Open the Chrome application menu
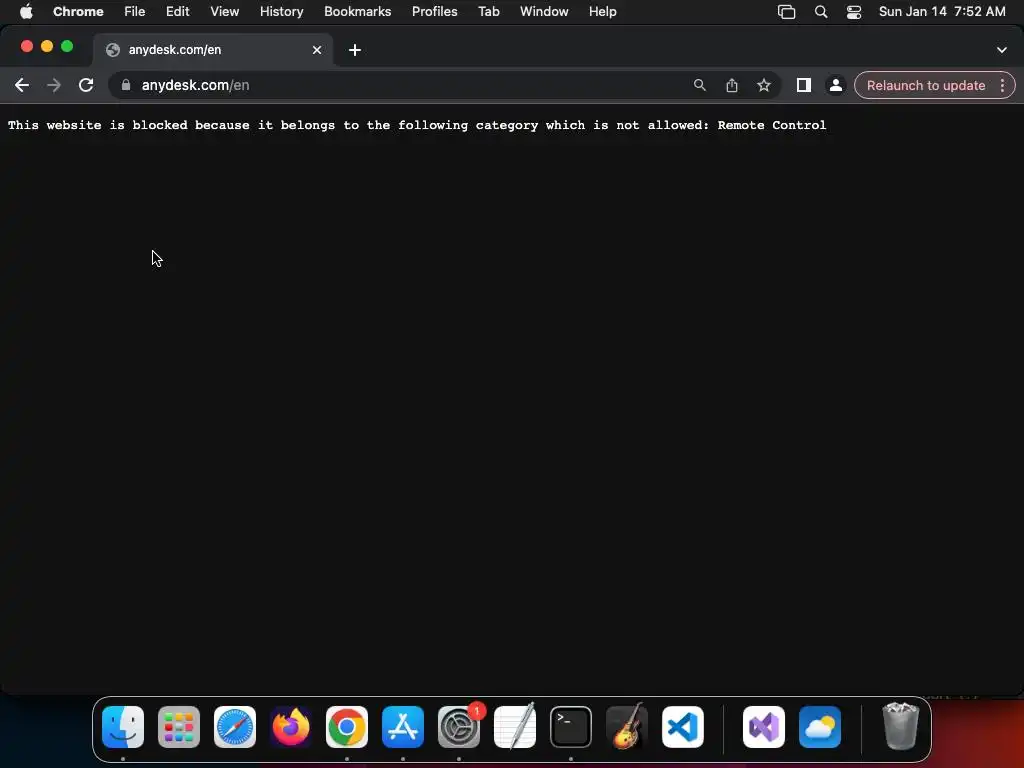Screen dimensions: 1024x768 tap(78, 11)
